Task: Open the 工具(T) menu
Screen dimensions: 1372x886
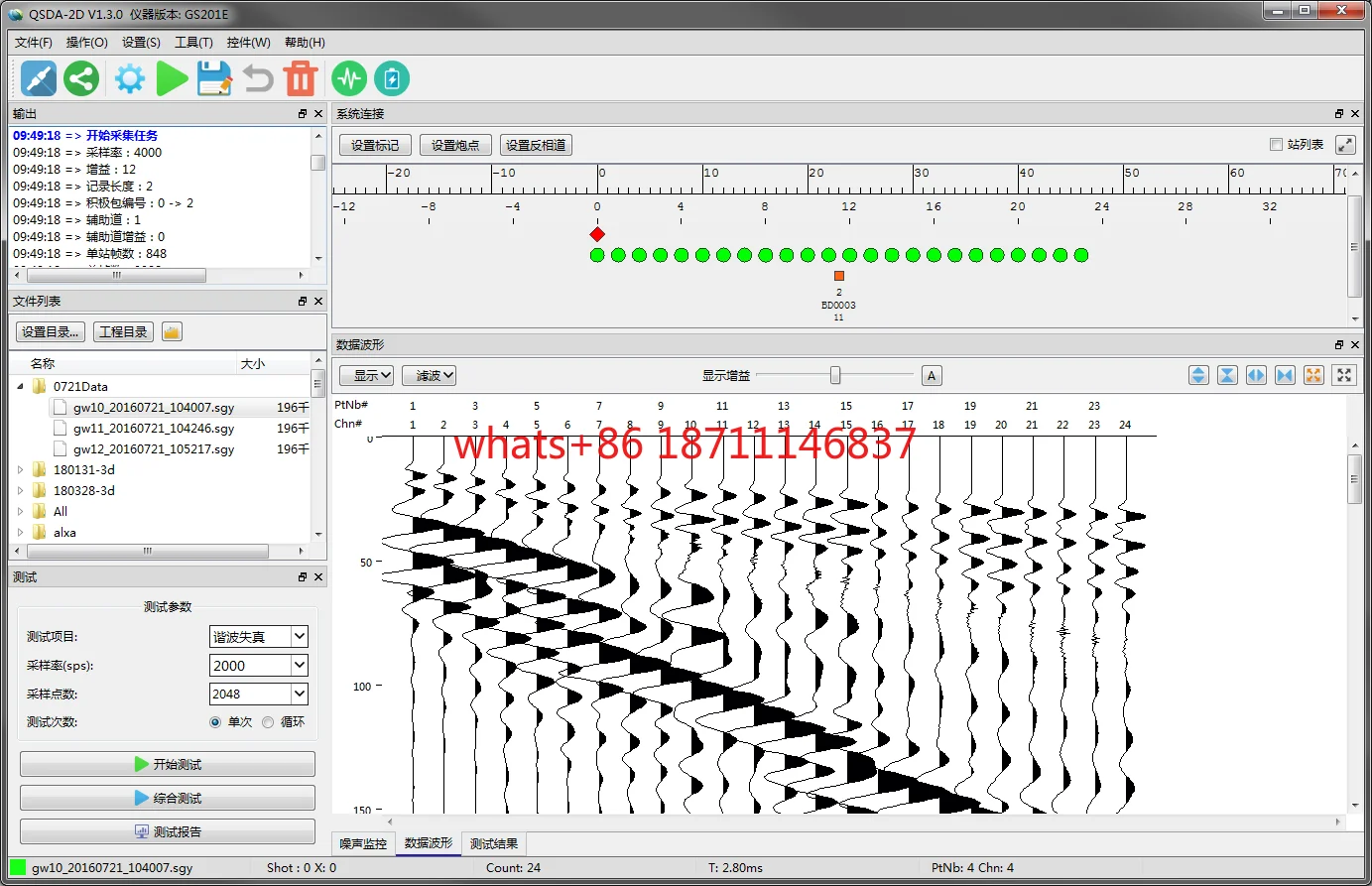Action: click(x=193, y=43)
